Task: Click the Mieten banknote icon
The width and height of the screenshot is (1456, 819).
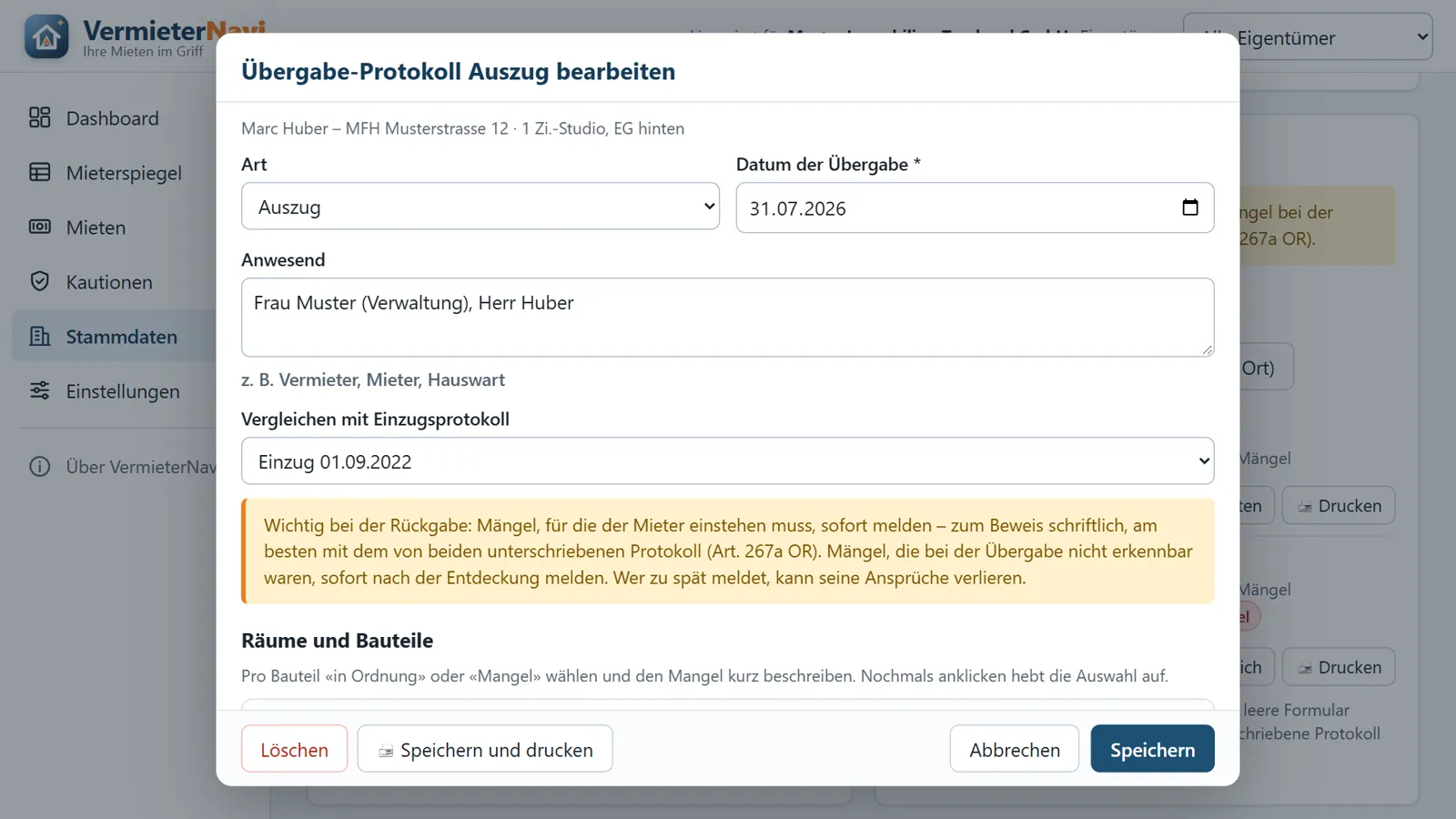Action: (x=40, y=227)
